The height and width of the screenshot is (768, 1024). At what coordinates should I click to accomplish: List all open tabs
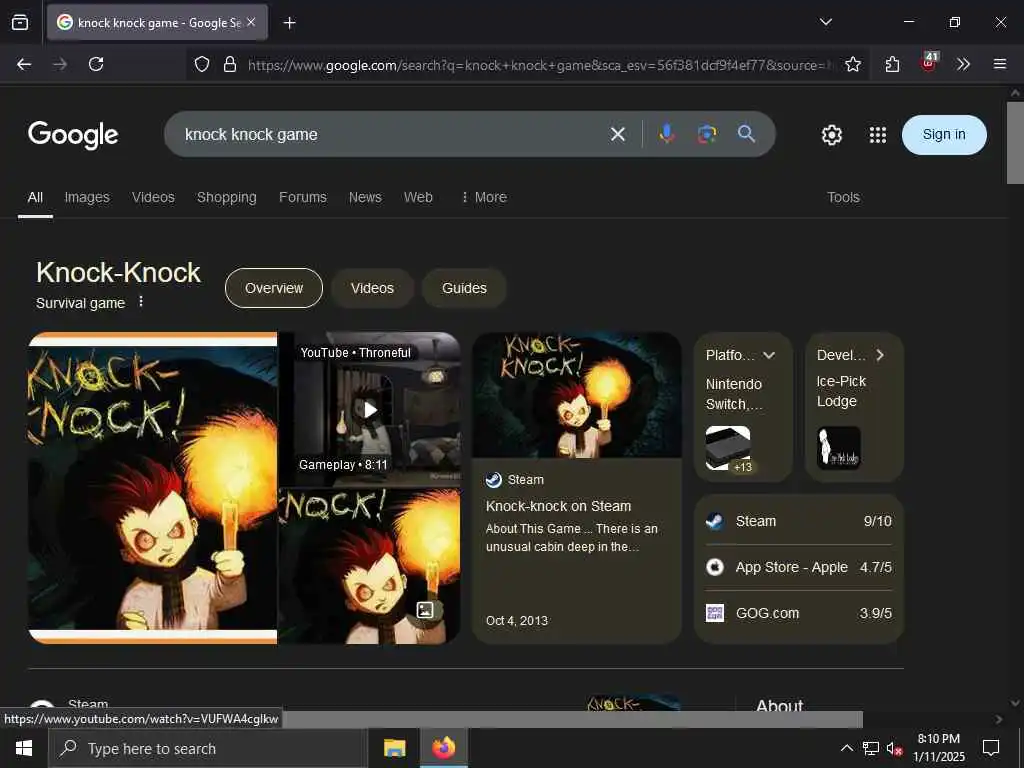pyautogui.click(x=825, y=22)
